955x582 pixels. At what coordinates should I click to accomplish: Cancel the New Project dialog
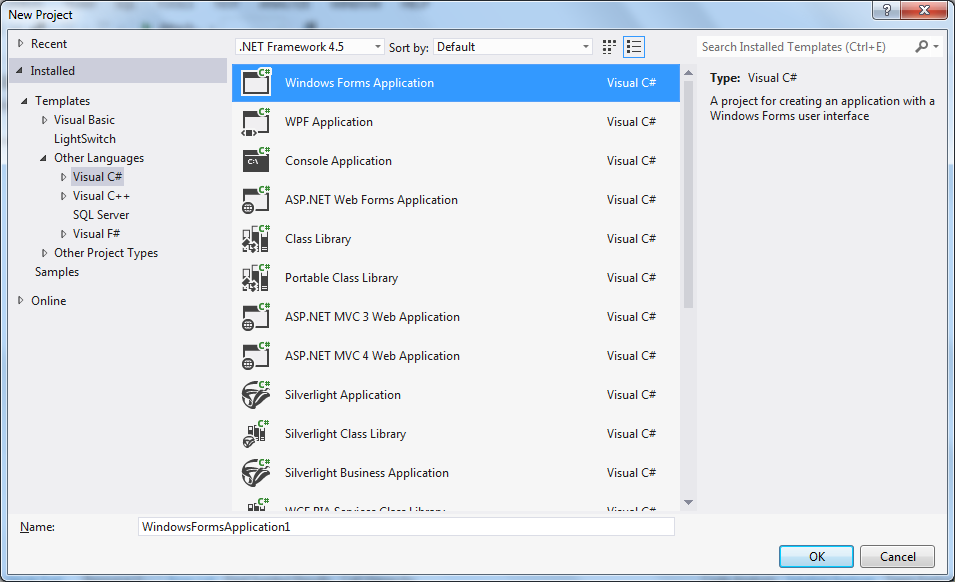897,556
